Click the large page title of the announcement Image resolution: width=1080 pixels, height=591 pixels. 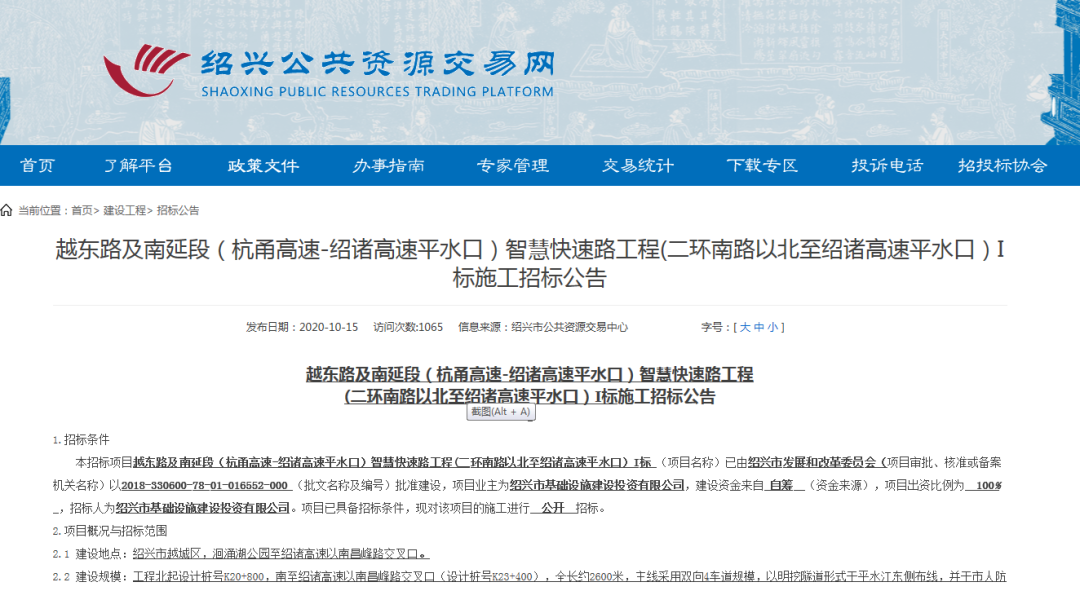pos(529,263)
